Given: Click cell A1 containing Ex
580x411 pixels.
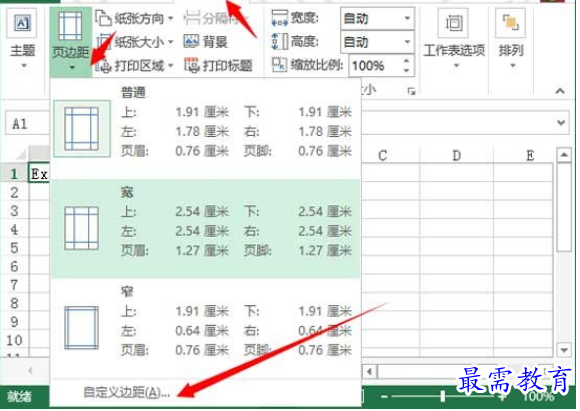Looking at the screenshot, I should (39, 173).
